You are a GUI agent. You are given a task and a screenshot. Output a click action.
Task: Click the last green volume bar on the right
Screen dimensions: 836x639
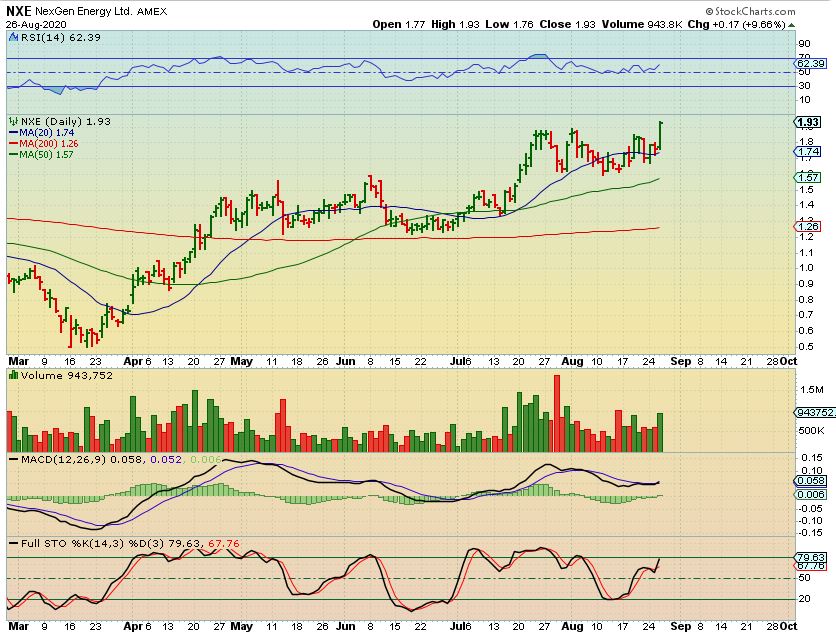[660, 433]
